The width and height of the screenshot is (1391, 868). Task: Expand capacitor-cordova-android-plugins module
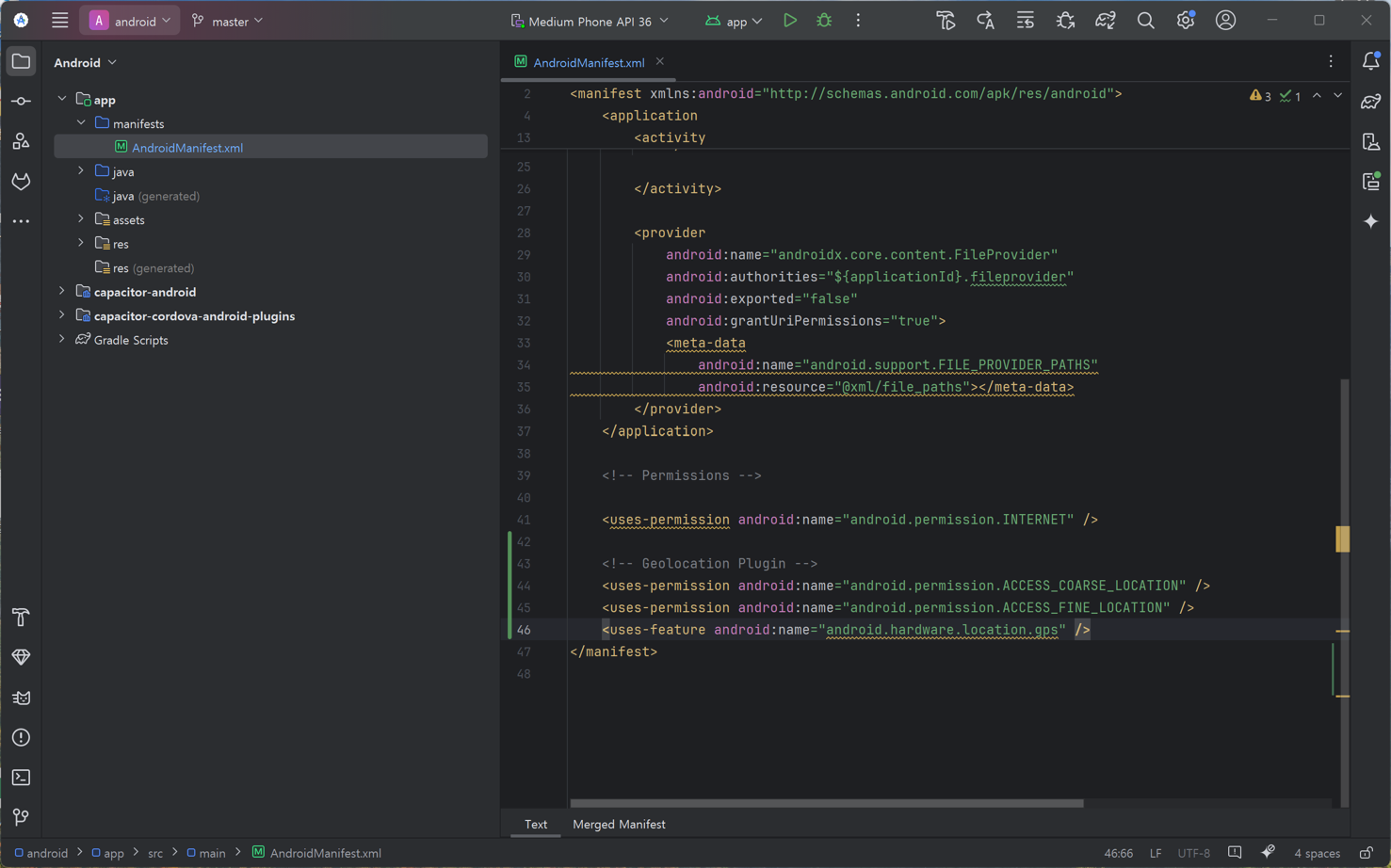62,315
